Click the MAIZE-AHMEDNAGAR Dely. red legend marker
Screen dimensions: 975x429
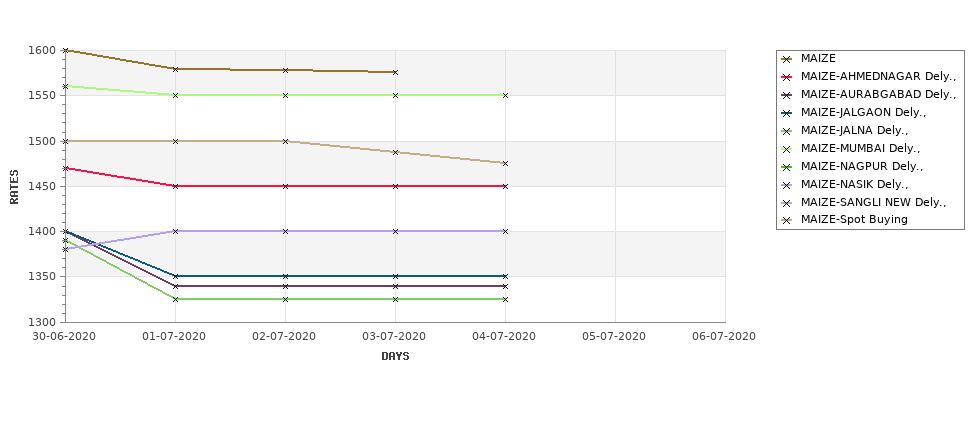click(787, 77)
